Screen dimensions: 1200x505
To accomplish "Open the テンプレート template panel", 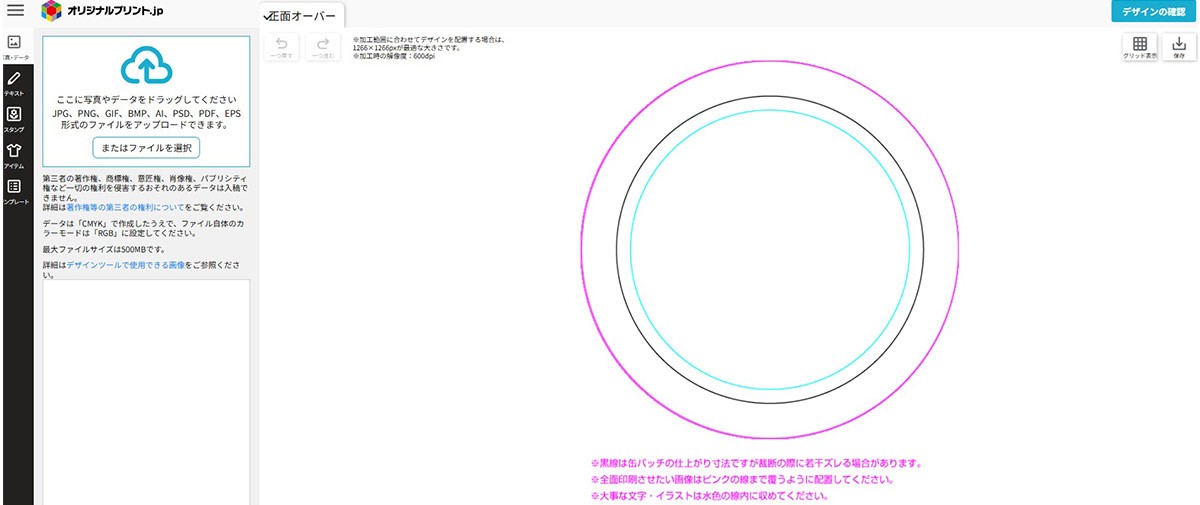I will 15,191.
